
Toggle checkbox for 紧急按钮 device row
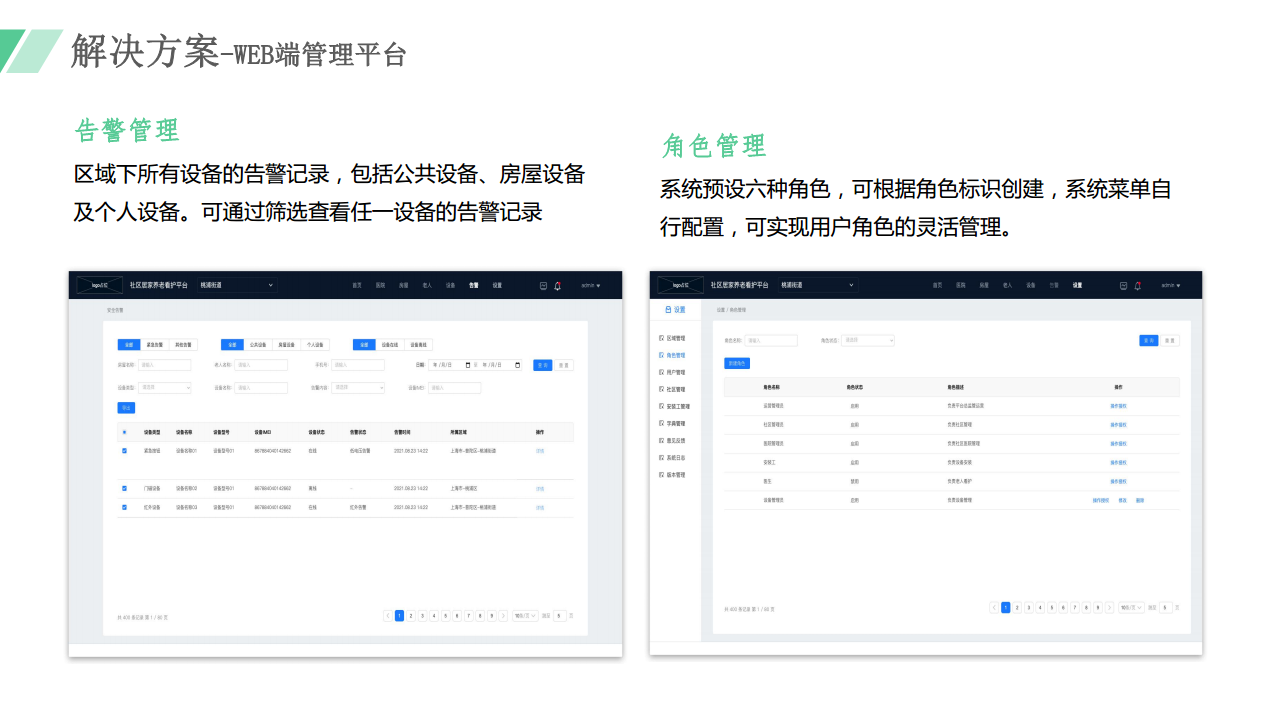point(124,451)
